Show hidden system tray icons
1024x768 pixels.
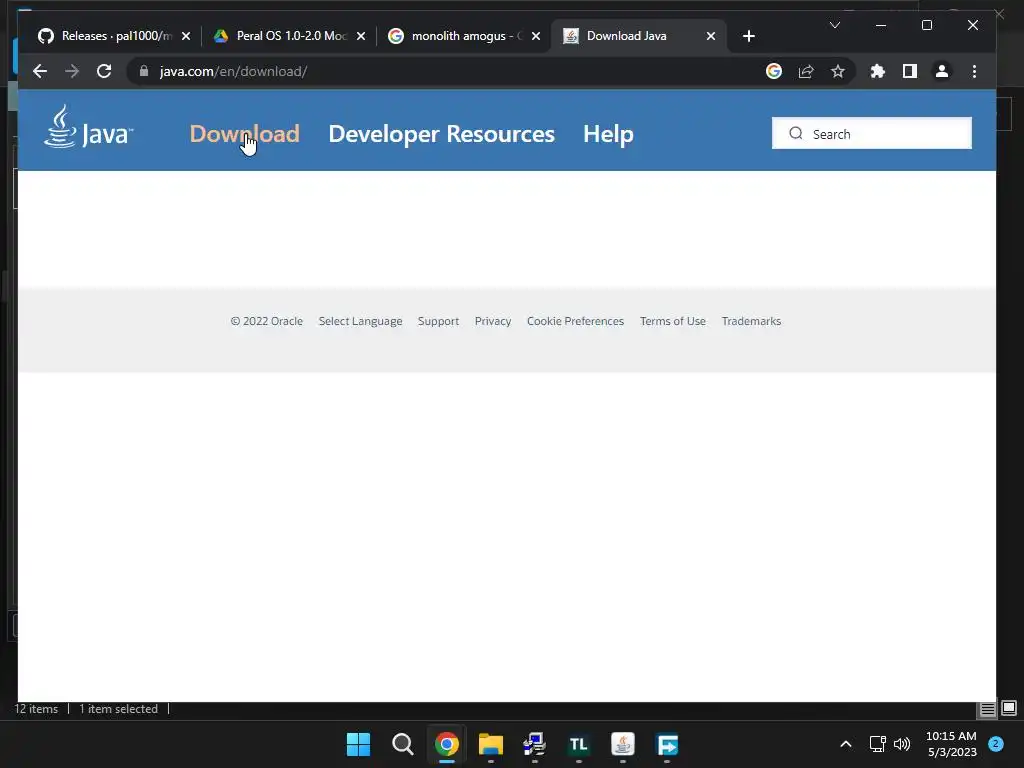tap(846, 744)
